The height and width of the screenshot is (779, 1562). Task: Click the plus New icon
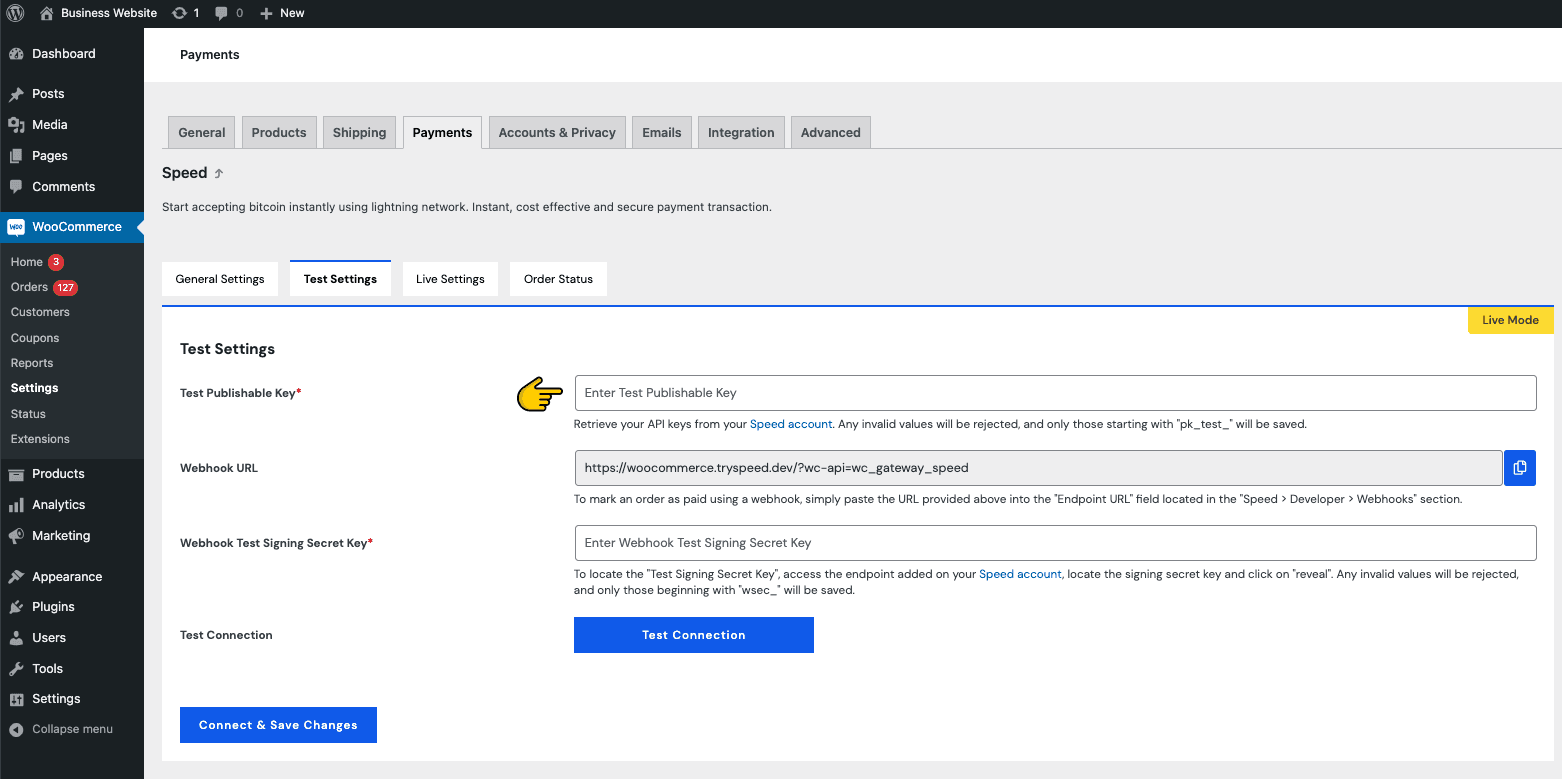pyautogui.click(x=266, y=13)
